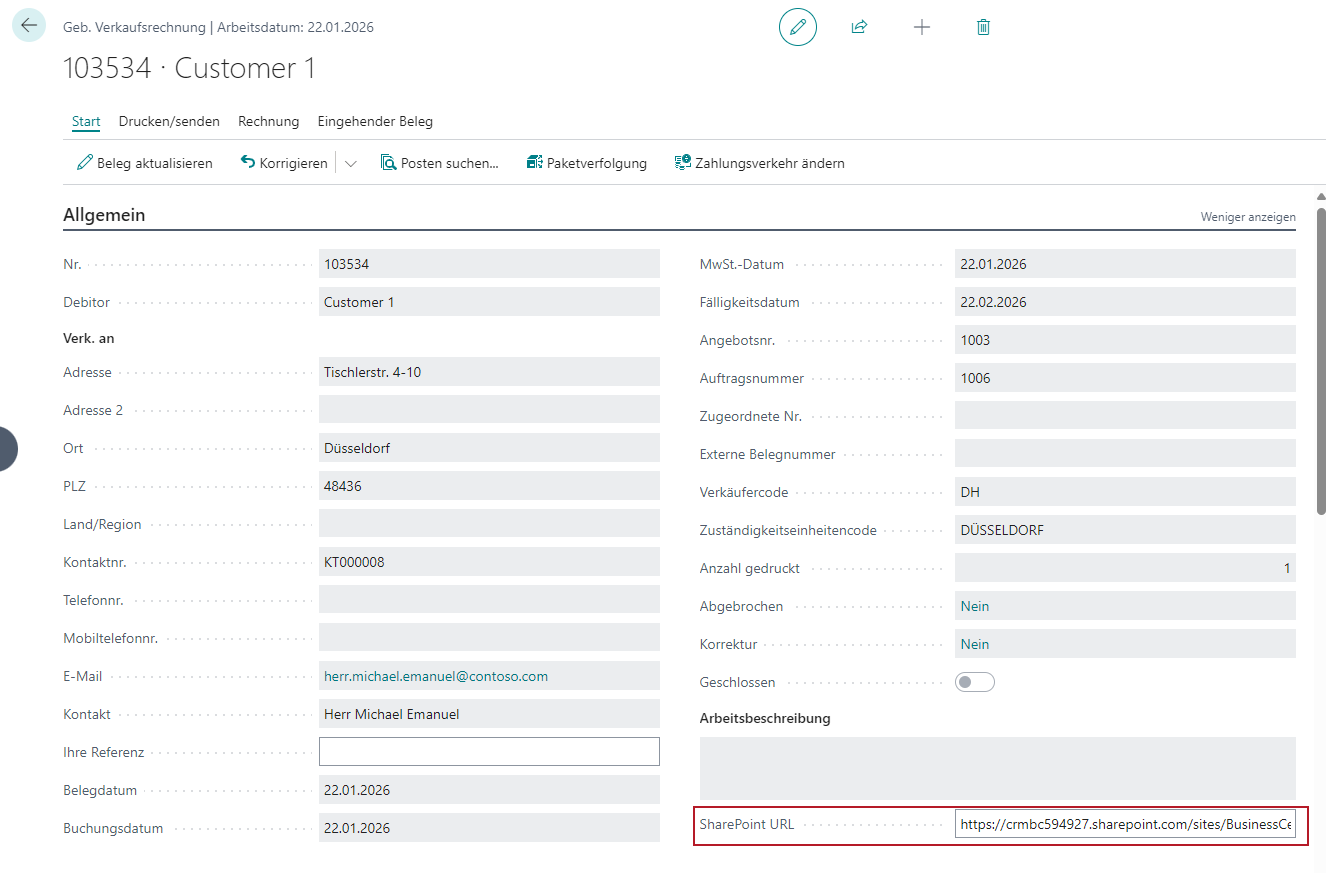
Task: Run Beleg aktualisieren action
Action: pos(144,162)
